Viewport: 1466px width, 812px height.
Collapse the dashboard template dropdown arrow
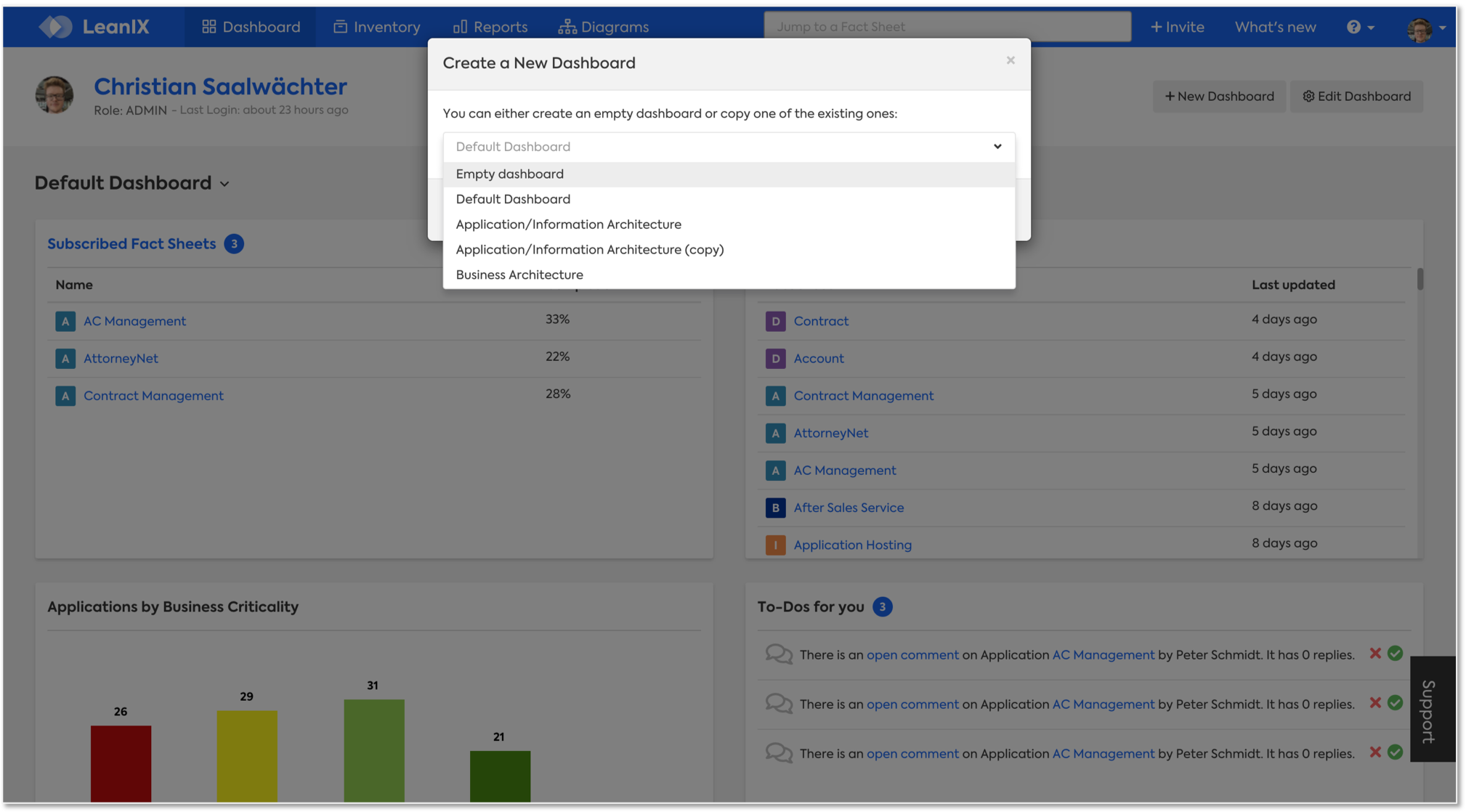click(997, 147)
